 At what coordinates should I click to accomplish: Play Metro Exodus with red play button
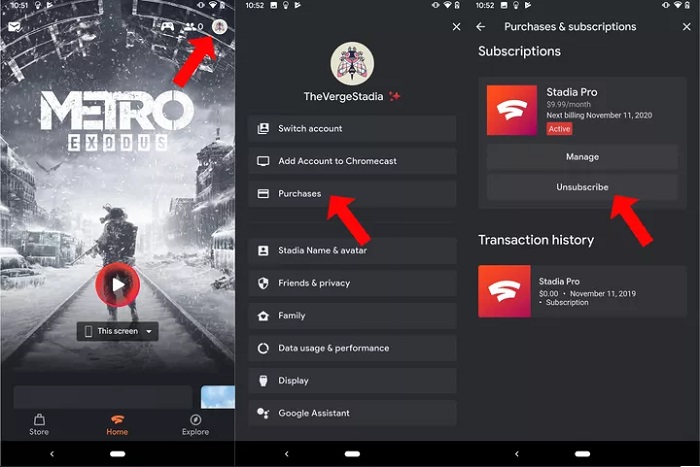point(117,284)
